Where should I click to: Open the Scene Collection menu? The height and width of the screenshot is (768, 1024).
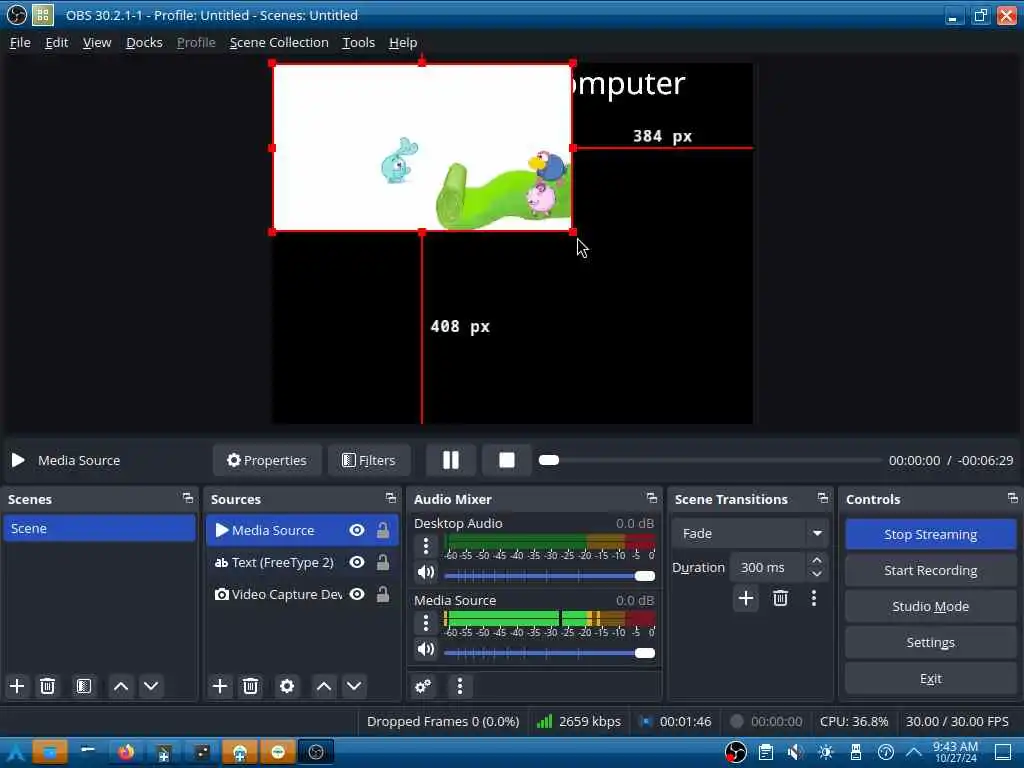pyautogui.click(x=279, y=42)
